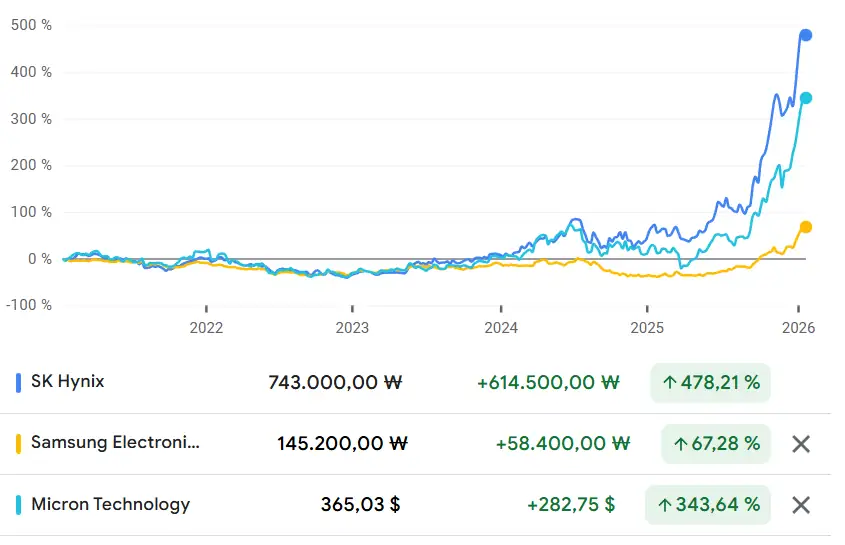Click SK Hynix price 743.000,00 ₩
This screenshot has width=845, height=545.
pos(335,382)
